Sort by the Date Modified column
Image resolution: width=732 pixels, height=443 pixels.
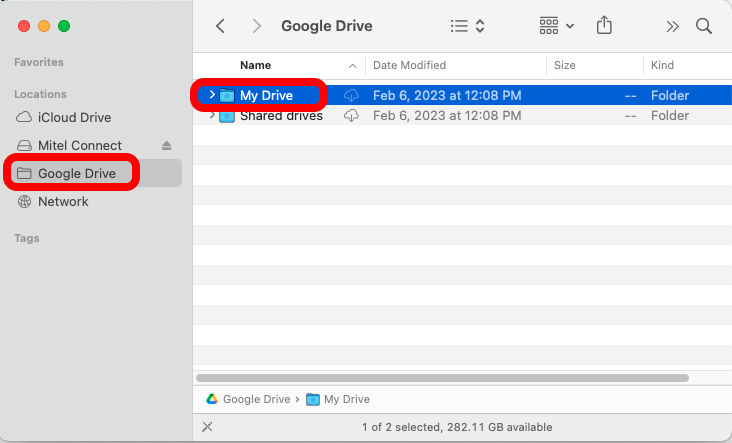click(x=409, y=65)
